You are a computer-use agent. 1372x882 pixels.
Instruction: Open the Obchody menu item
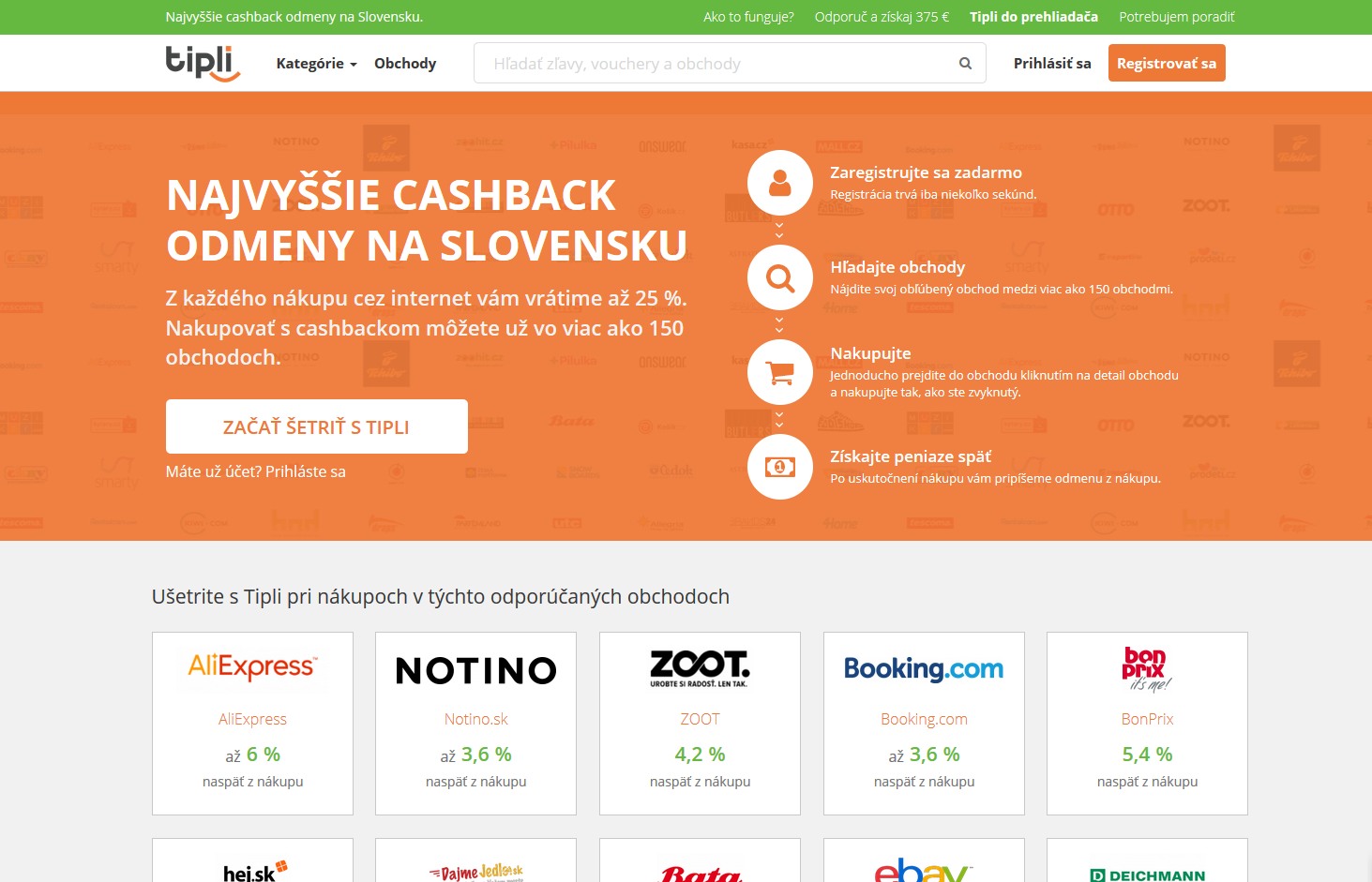(405, 64)
